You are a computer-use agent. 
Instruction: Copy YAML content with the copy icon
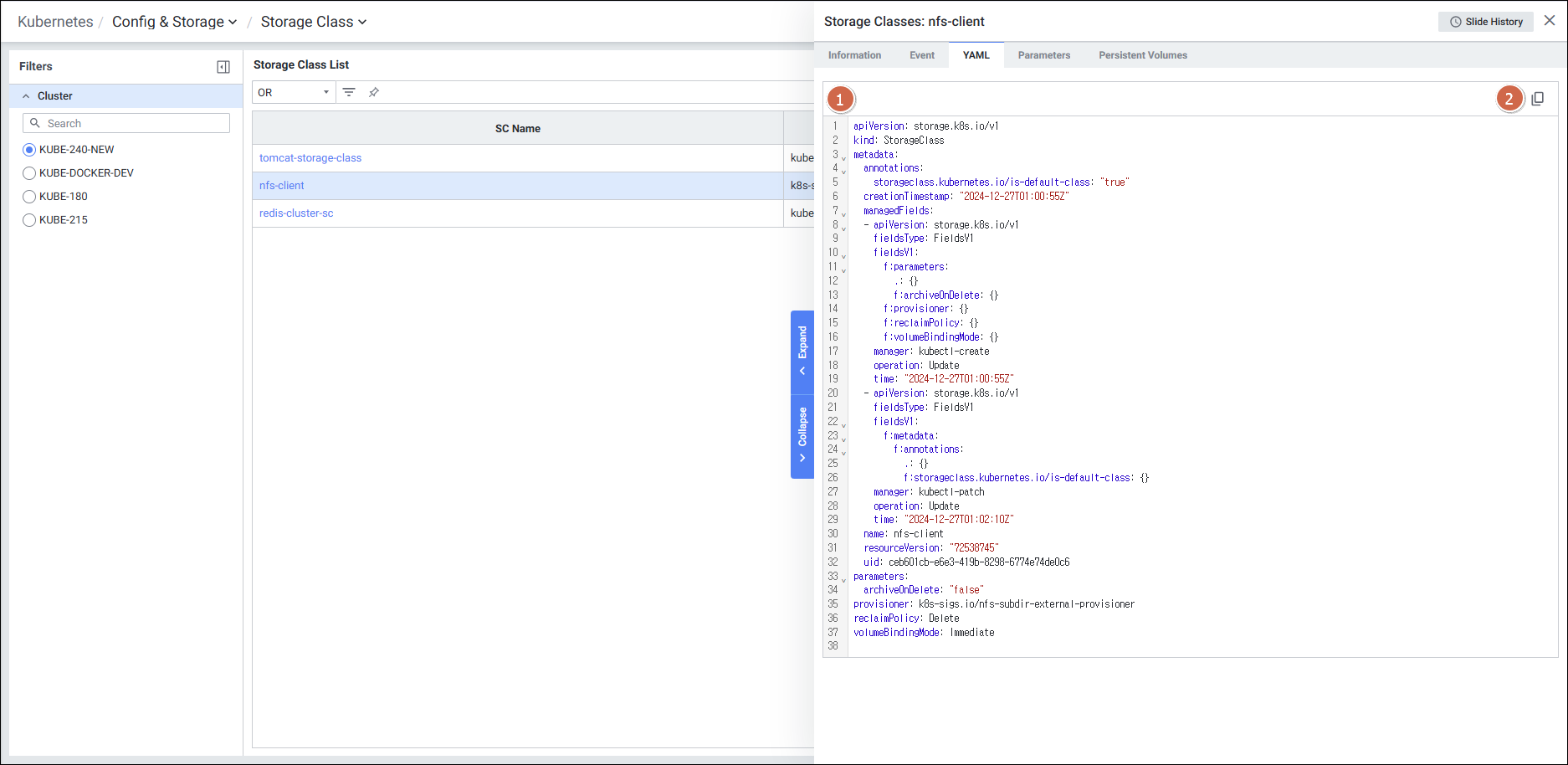tap(1537, 99)
